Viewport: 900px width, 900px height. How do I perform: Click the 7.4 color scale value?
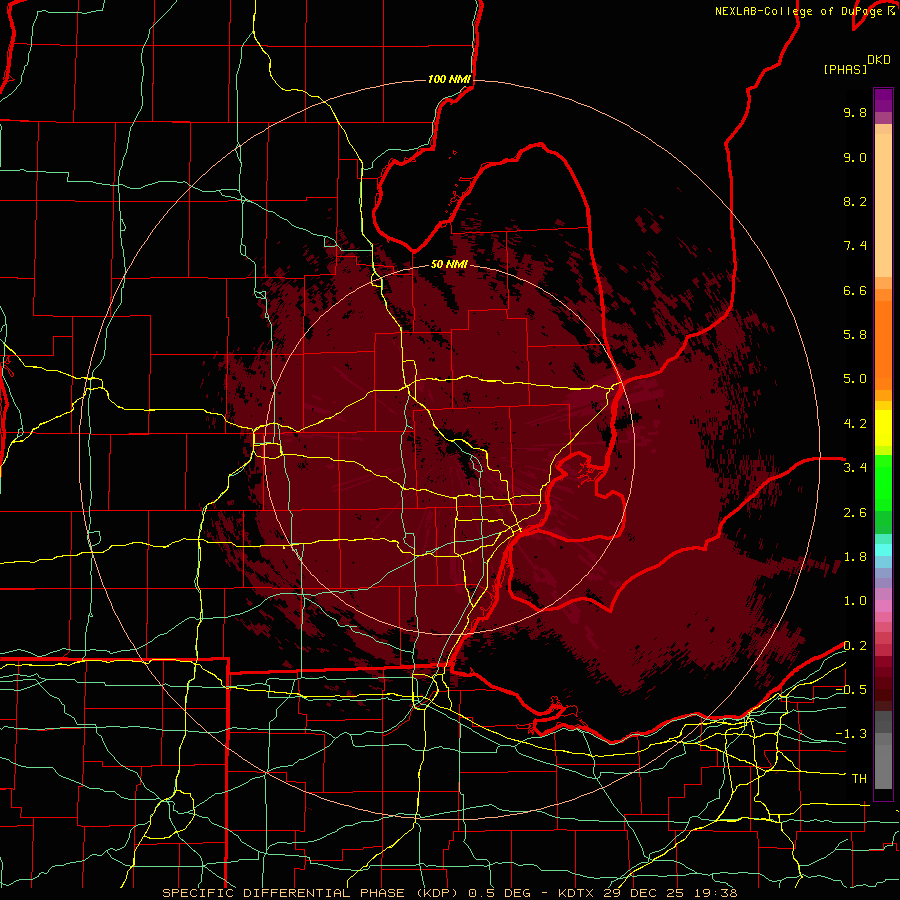point(855,246)
